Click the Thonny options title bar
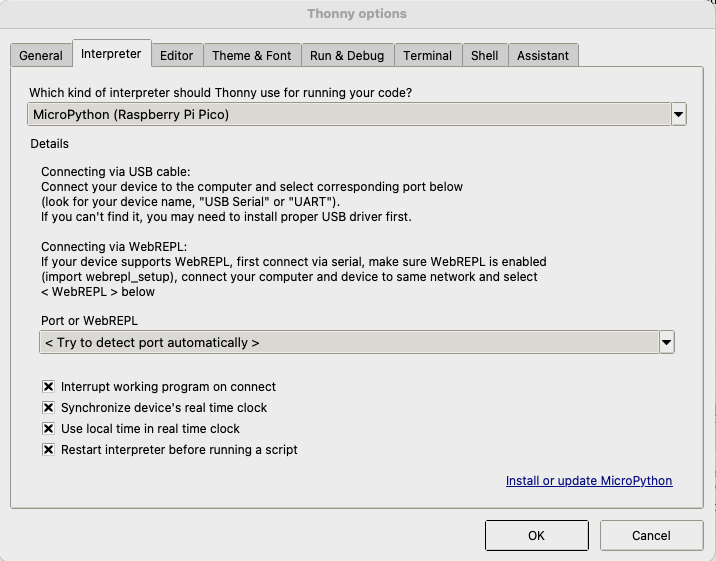 pyautogui.click(x=357, y=14)
